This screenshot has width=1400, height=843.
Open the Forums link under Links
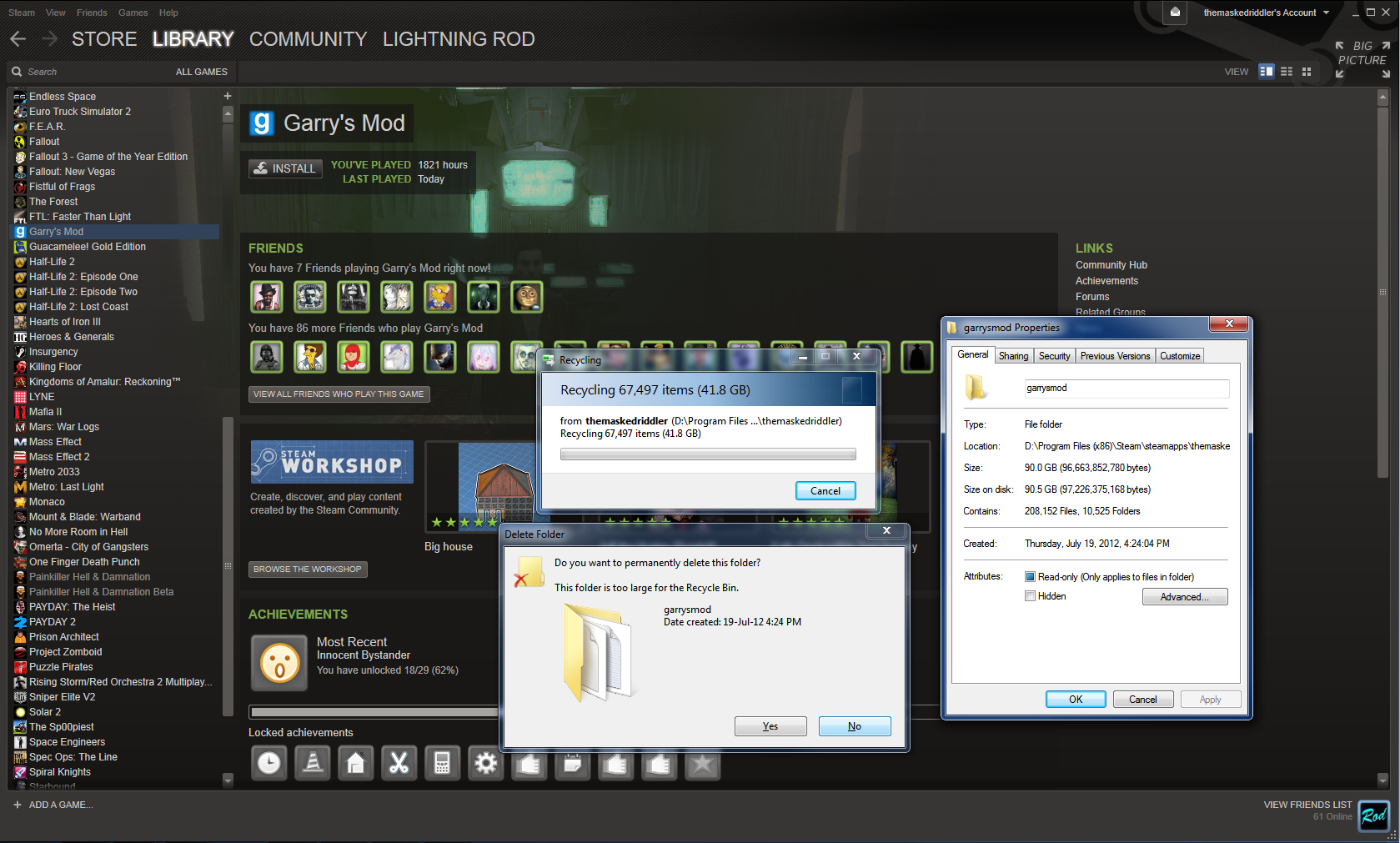point(1092,297)
